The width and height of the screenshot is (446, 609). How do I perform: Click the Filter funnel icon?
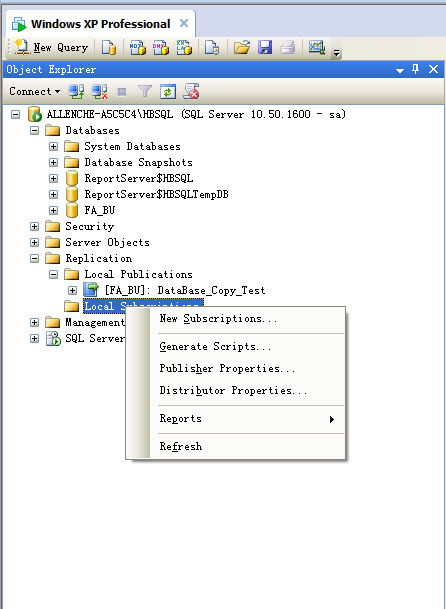tap(145, 92)
